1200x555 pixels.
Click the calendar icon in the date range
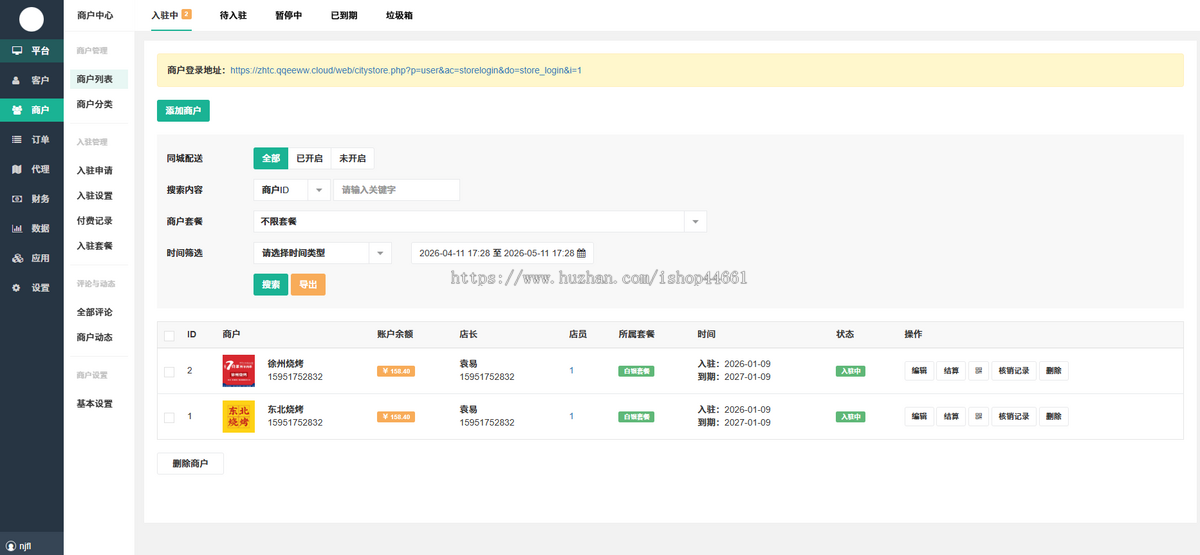(581, 253)
